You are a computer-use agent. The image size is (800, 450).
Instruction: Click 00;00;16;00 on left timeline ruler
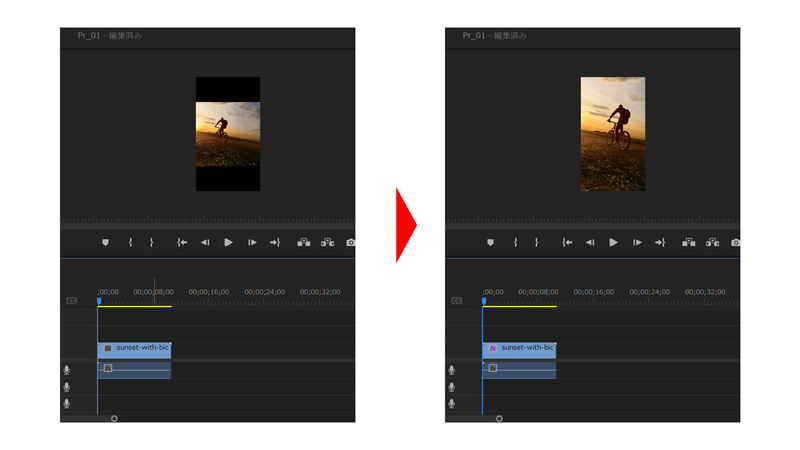pos(209,292)
